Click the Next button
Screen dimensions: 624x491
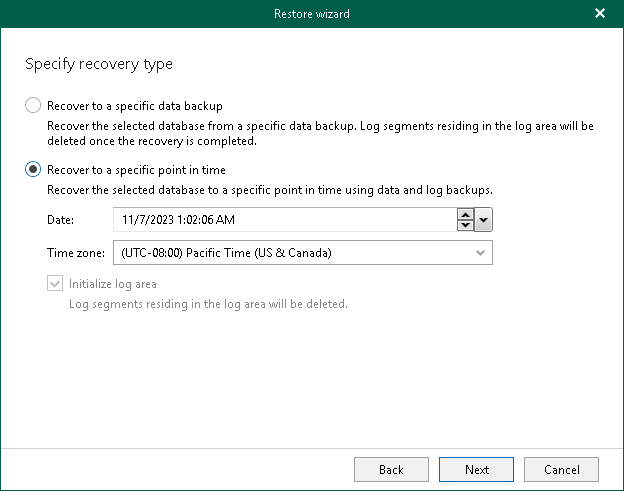[477, 469]
